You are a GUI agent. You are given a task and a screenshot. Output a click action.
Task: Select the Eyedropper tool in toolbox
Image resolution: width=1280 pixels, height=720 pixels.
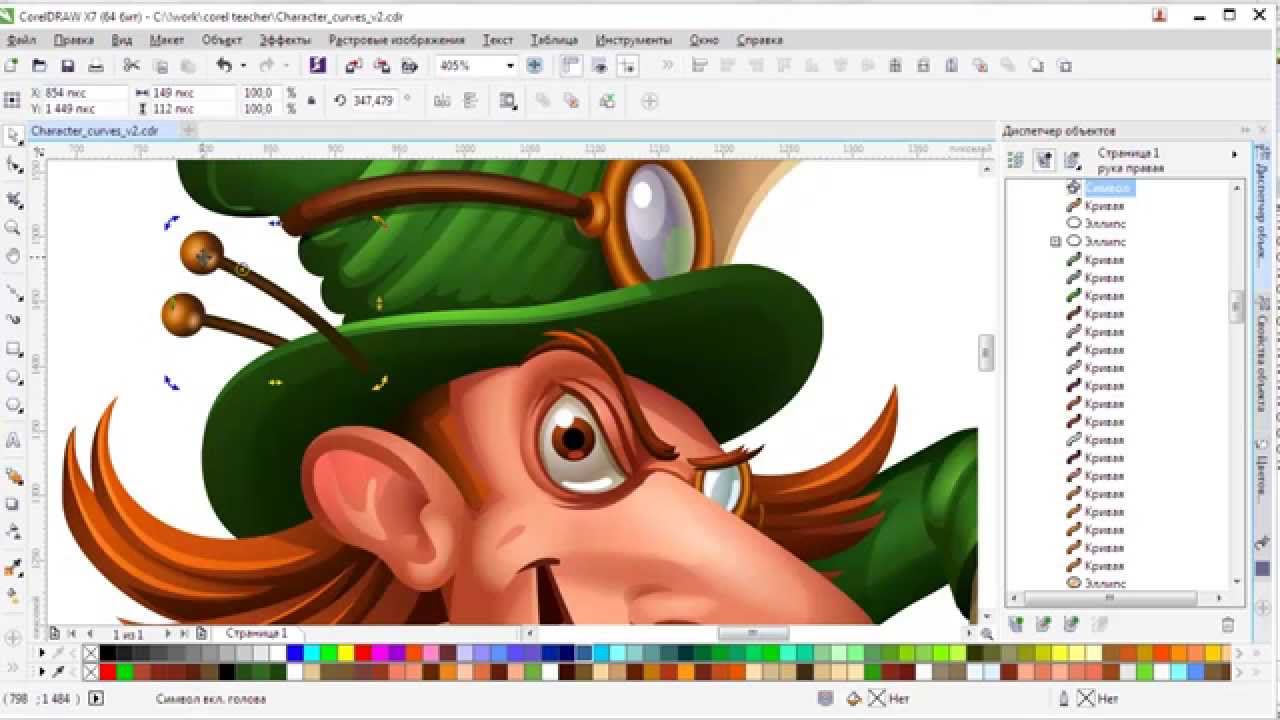click(x=13, y=568)
